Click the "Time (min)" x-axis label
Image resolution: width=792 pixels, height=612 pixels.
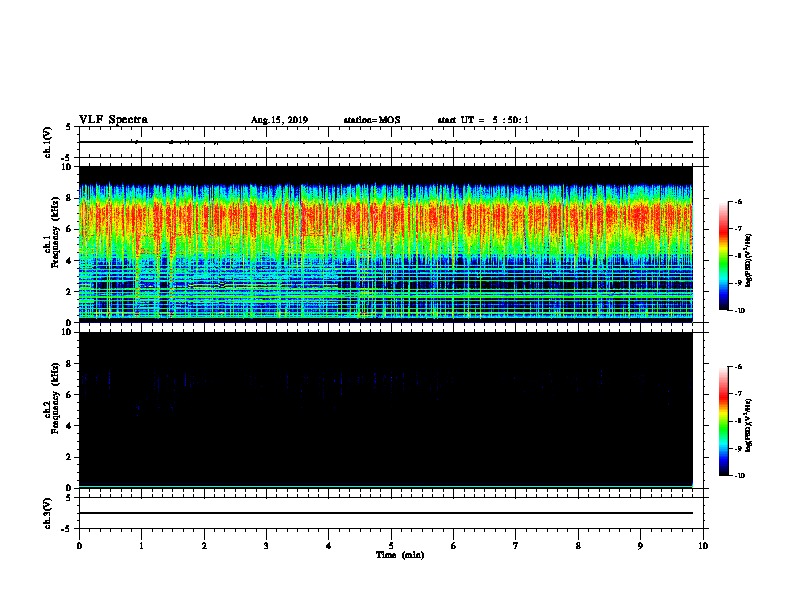click(x=400, y=555)
